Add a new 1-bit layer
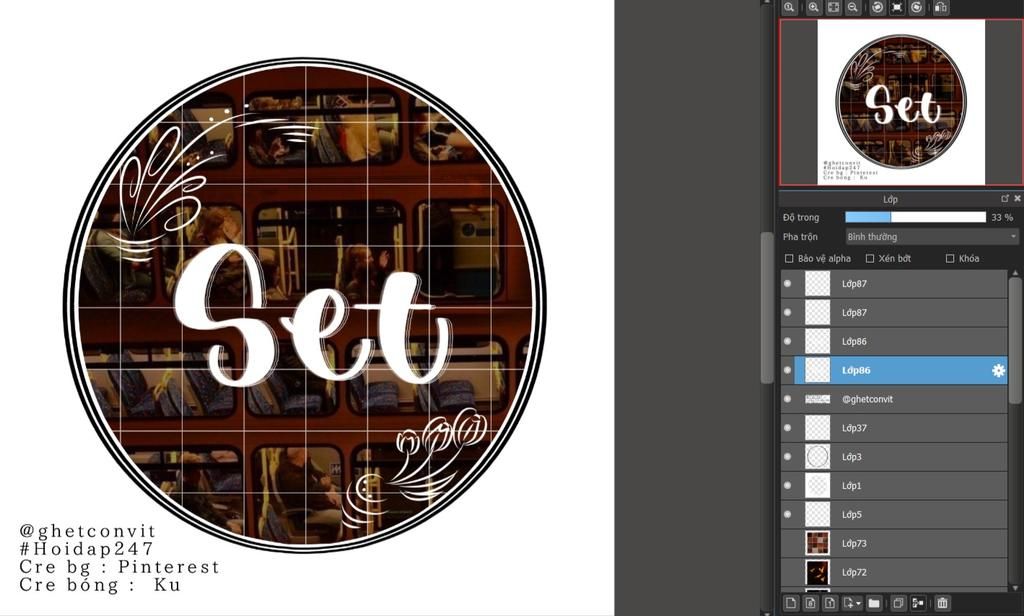The image size is (1024, 616). pos(829,603)
